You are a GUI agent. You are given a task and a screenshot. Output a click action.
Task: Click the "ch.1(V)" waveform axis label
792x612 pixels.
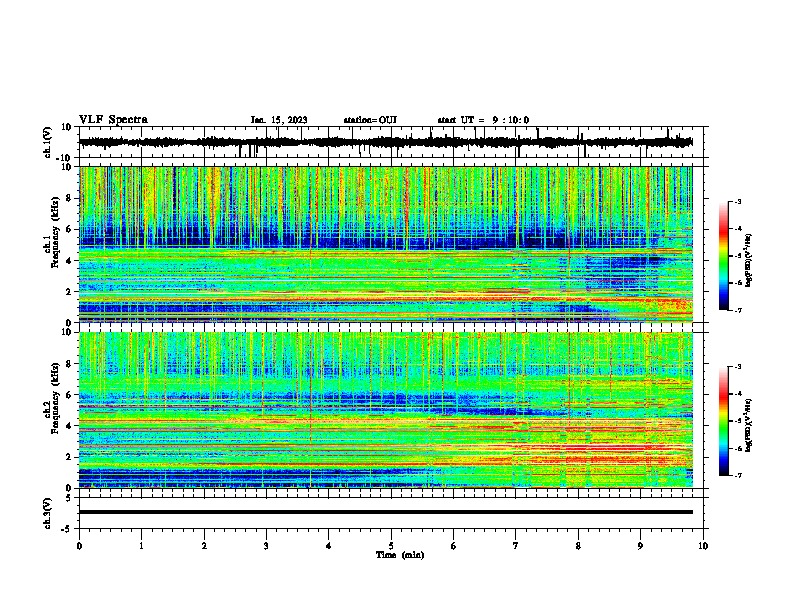[47, 142]
